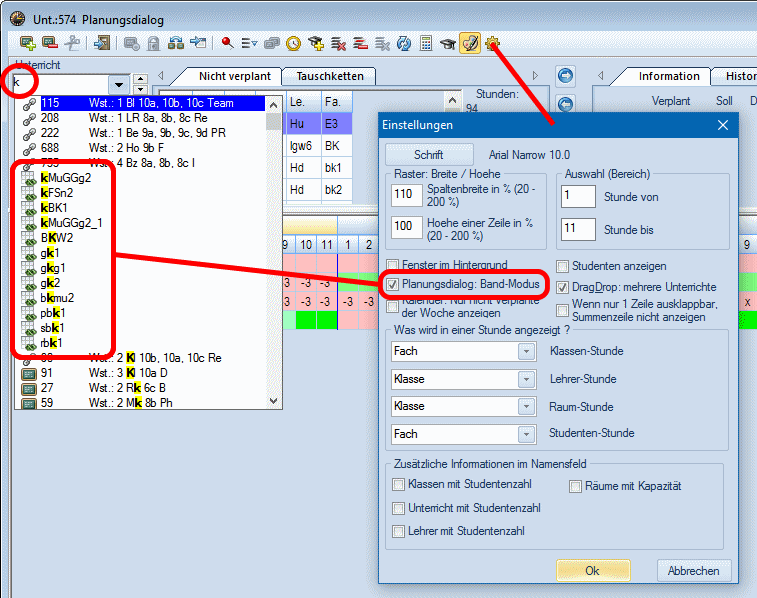Check Räume mit Kapazität option
The image size is (757, 598).
tap(576, 486)
